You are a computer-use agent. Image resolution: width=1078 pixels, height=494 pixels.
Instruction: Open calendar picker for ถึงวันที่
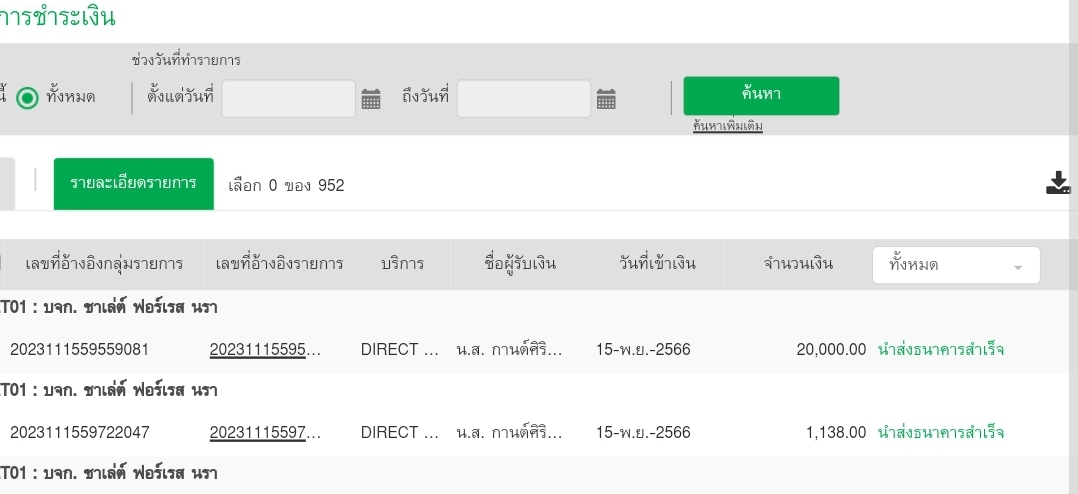[x=606, y=99]
